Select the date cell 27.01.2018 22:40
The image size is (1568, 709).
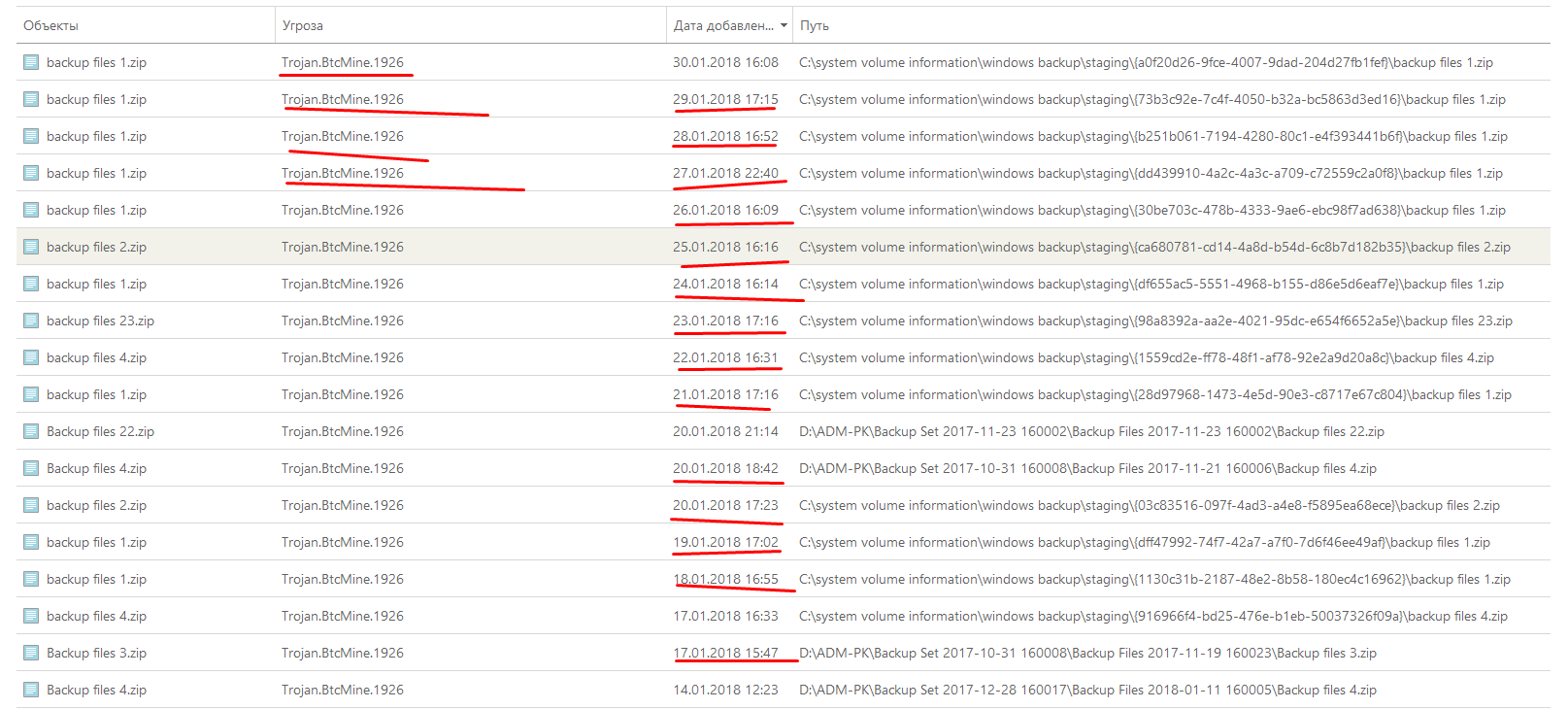click(725, 173)
